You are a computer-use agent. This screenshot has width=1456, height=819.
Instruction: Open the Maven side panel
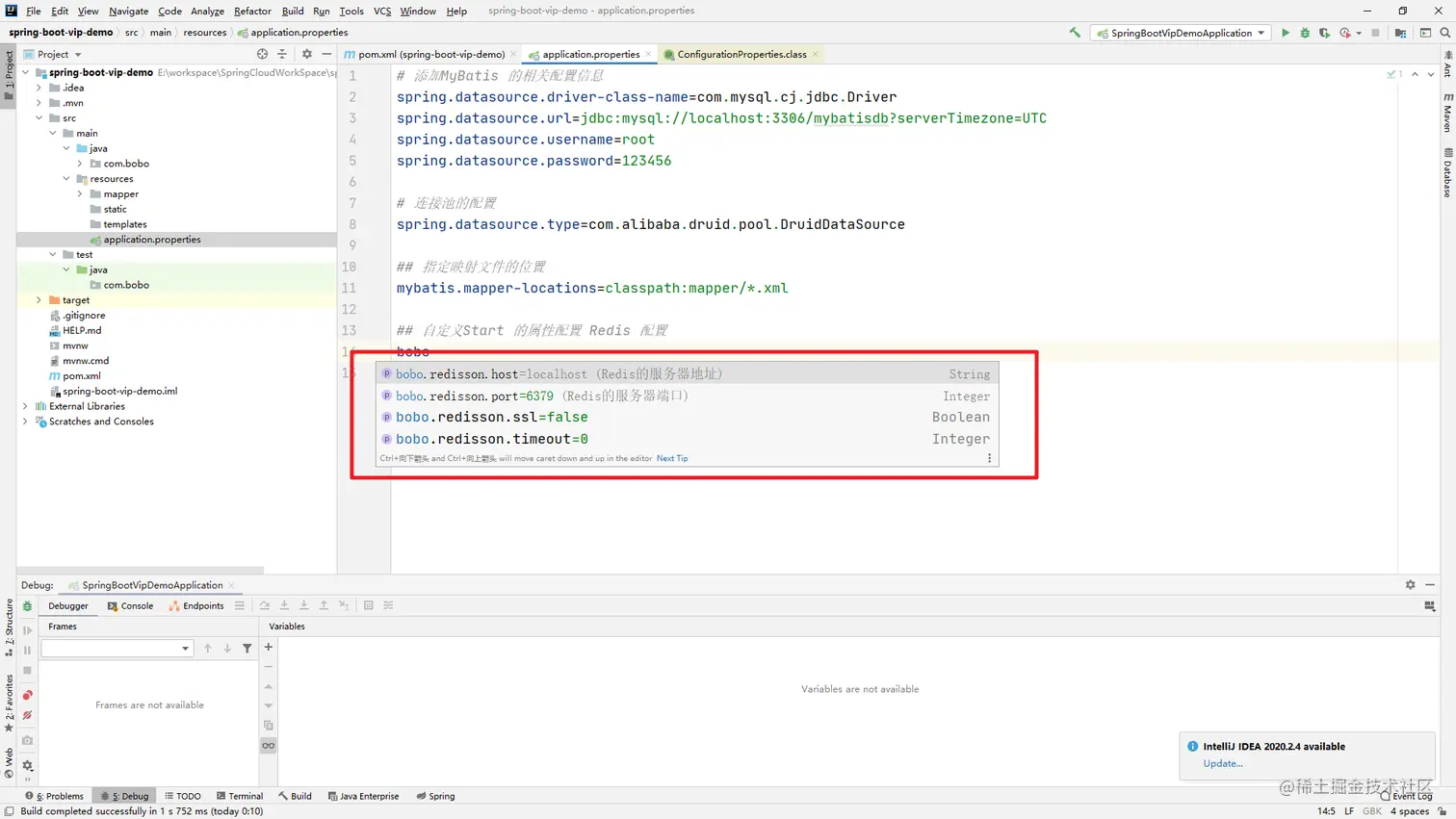(x=1447, y=113)
